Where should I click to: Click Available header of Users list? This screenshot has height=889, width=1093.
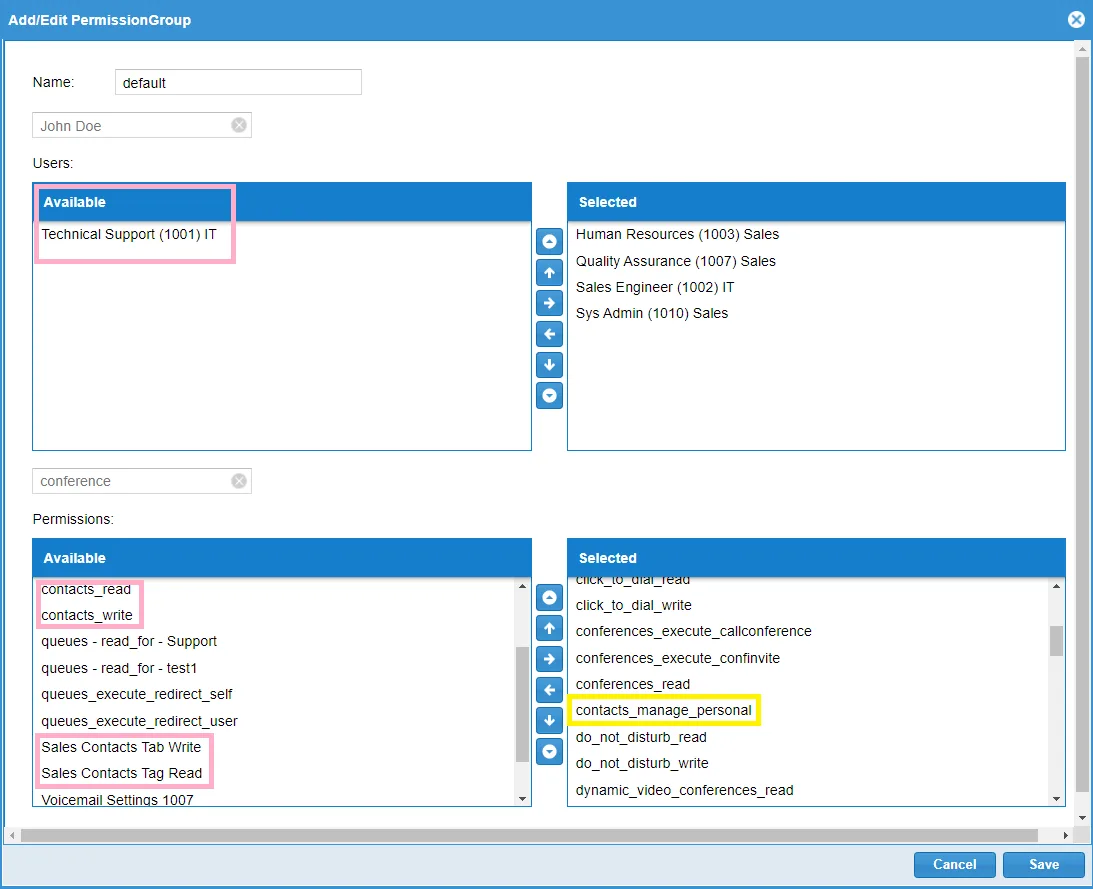[282, 202]
